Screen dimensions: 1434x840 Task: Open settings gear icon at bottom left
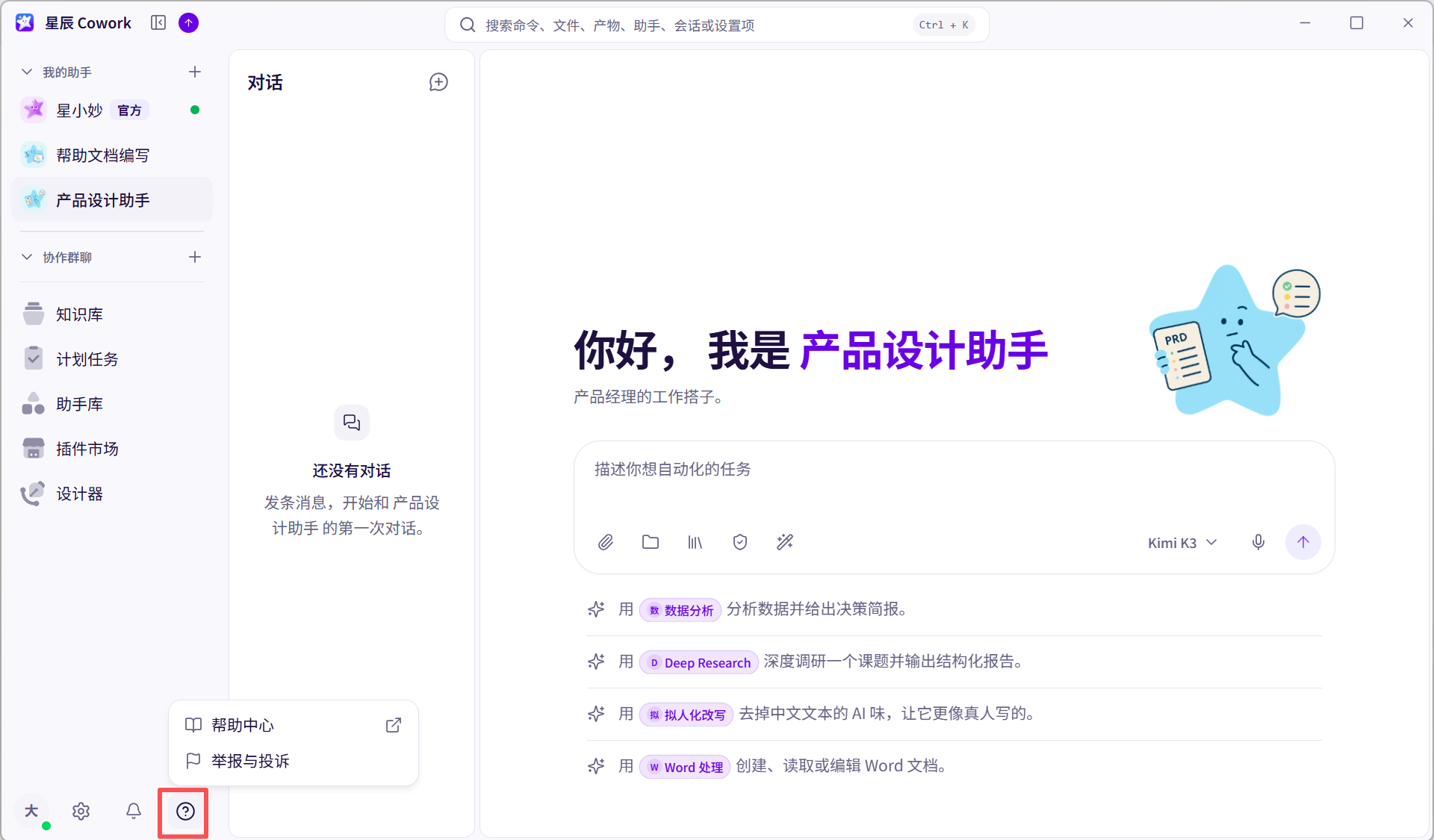point(81,811)
